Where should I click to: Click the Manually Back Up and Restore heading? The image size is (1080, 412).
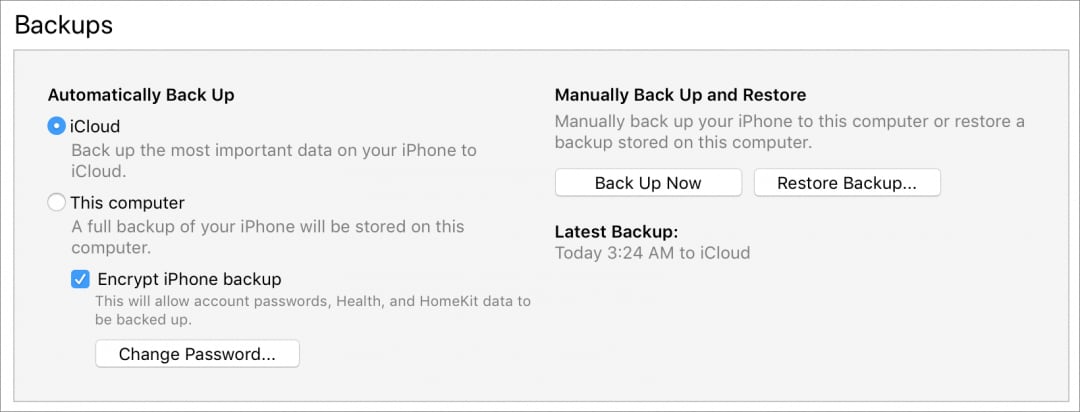(680, 96)
